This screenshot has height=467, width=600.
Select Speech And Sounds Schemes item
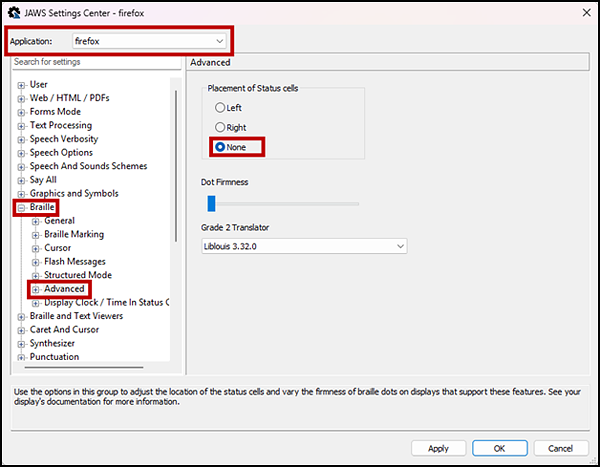[88, 166]
